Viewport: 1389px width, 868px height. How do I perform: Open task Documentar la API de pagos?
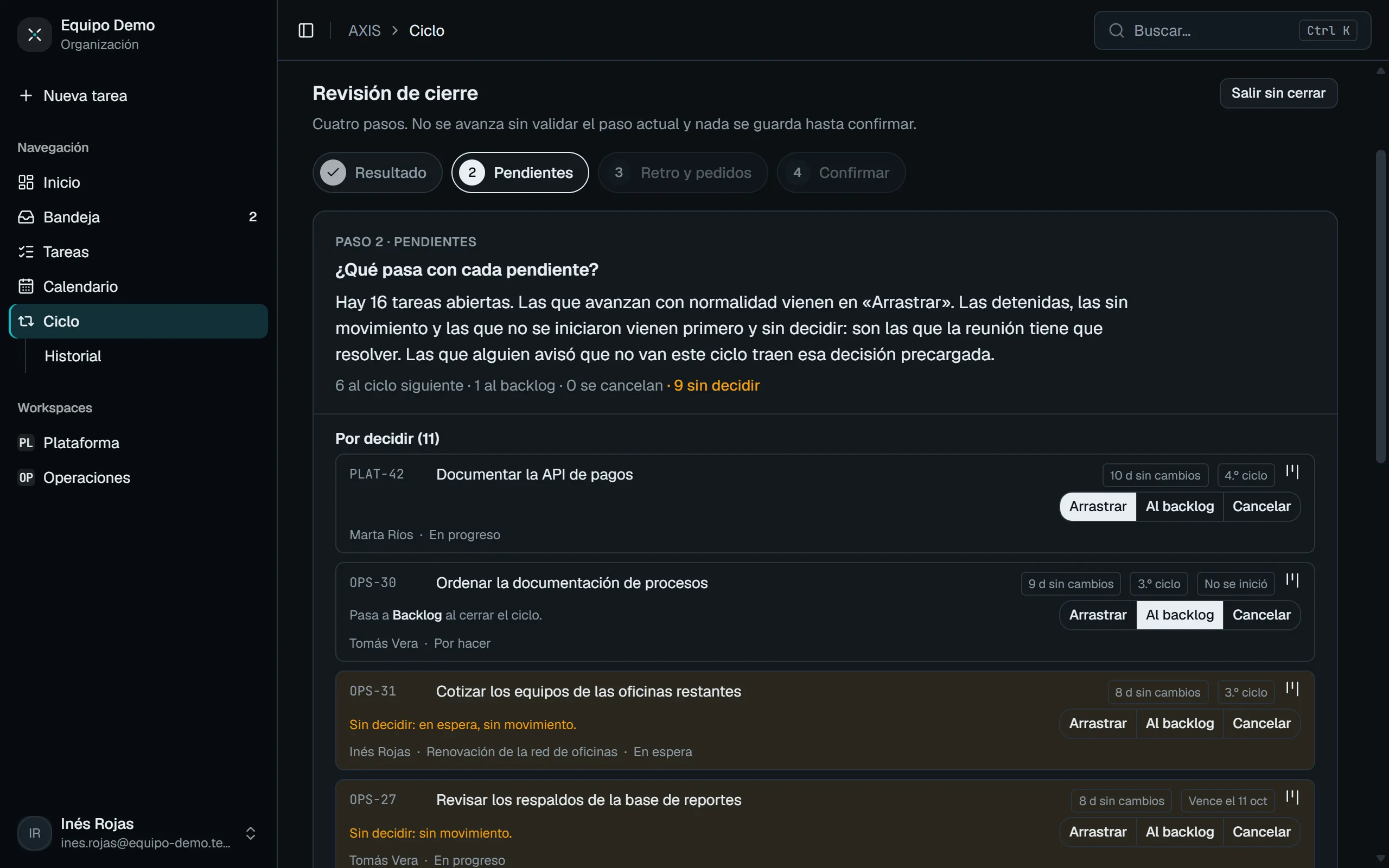click(x=534, y=475)
